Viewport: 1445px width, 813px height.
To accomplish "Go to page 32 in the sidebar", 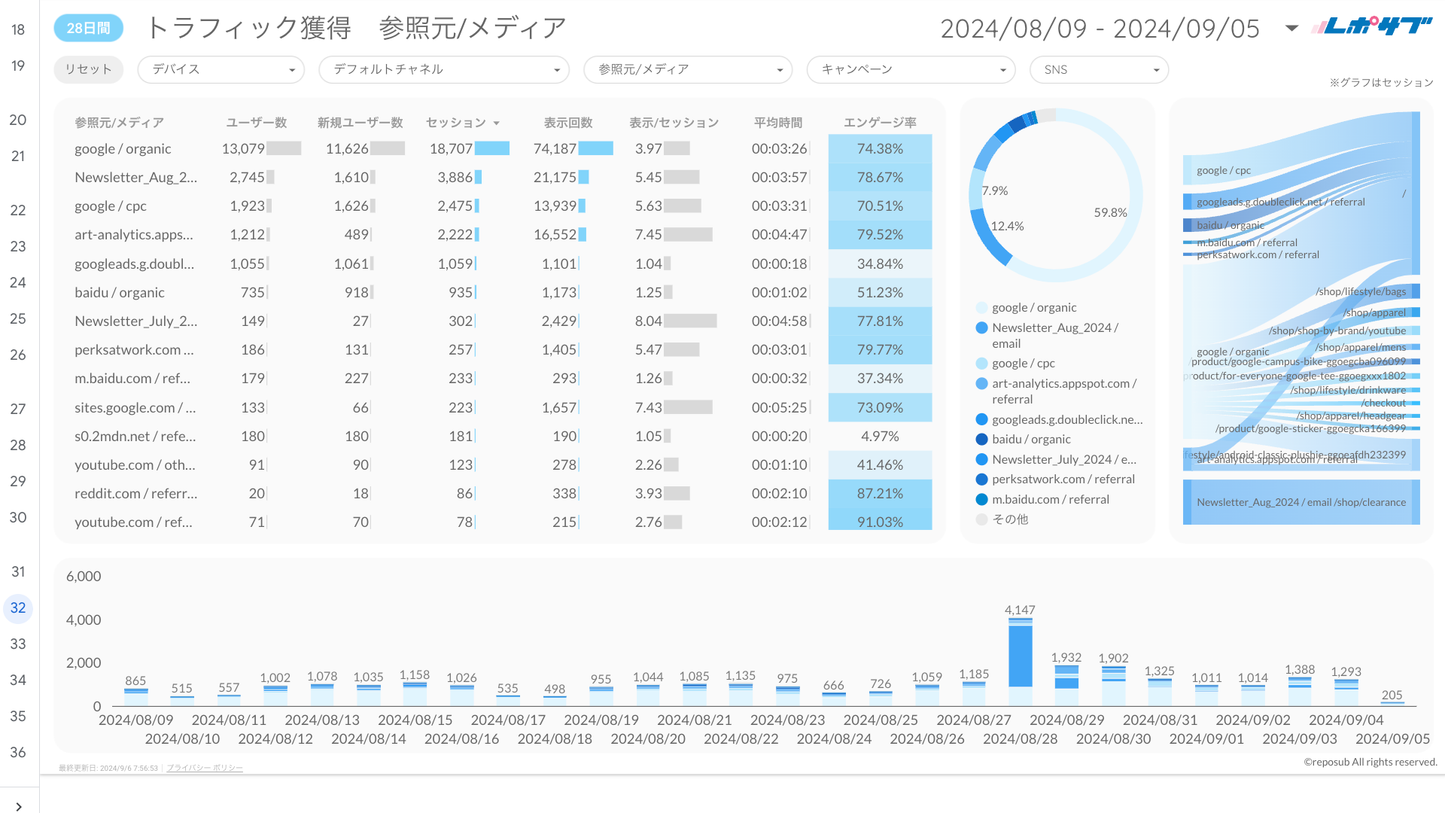I will (x=18, y=608).
